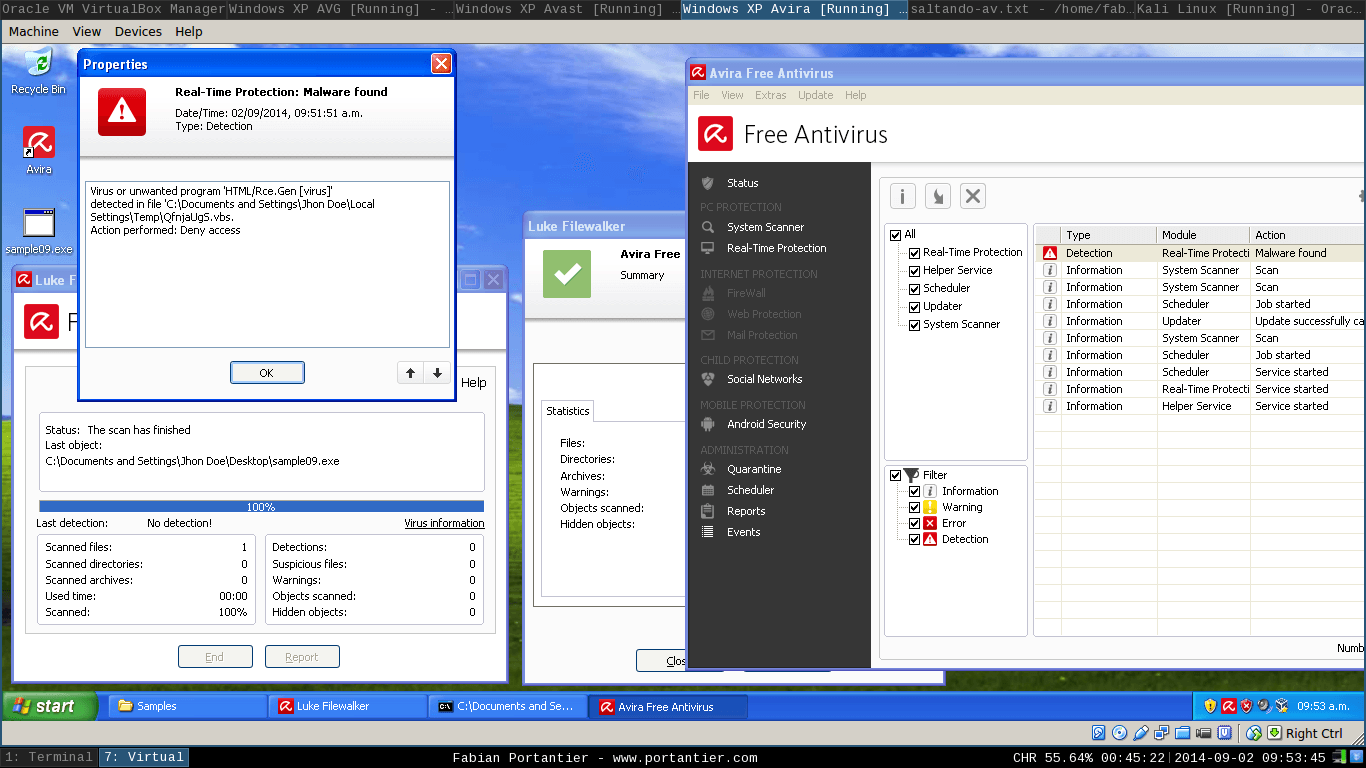Open the VirtualBox Machine menu

[x=34, y=31]
